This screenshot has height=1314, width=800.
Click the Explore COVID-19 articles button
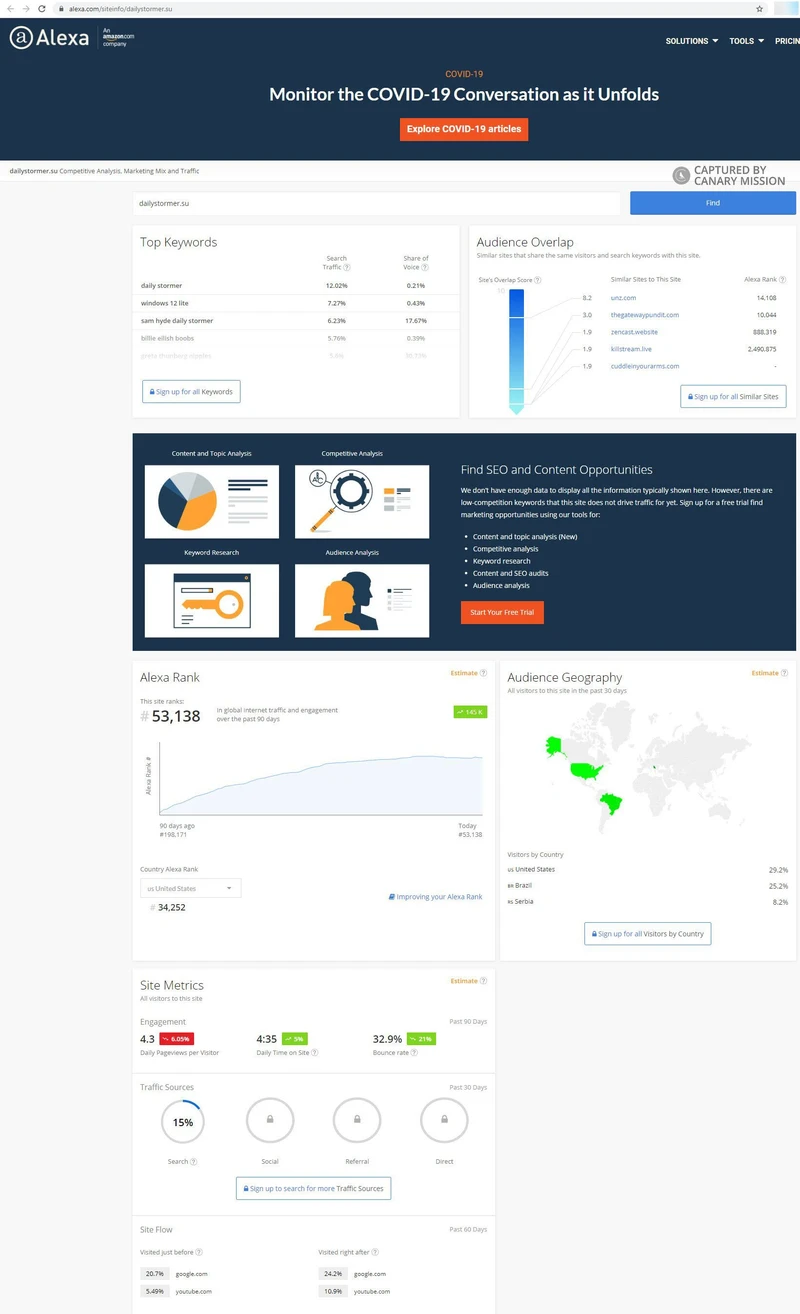click(464, 129)
